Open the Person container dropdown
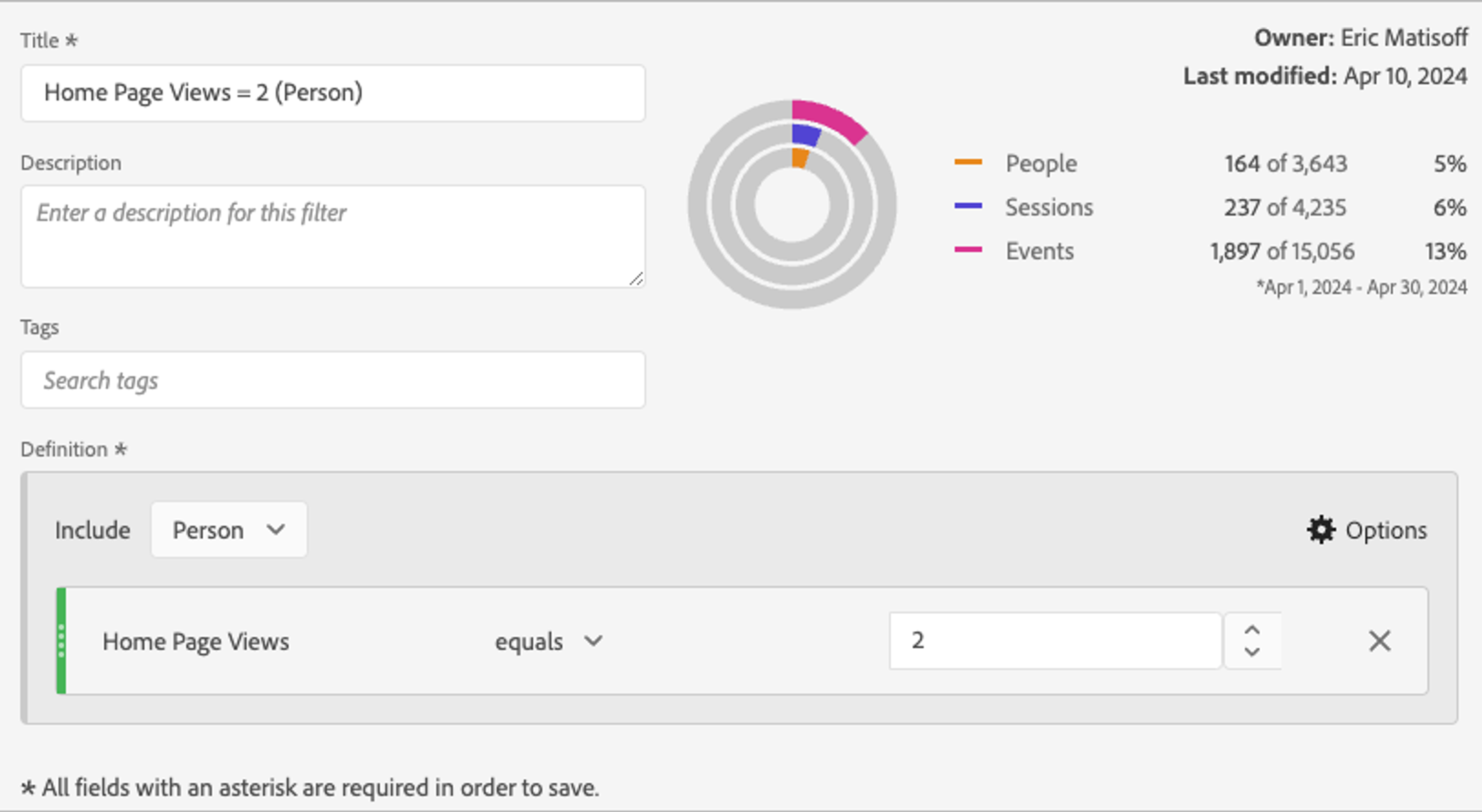The width and height of the screenshot is (1482, 812). tap(228, 529)
